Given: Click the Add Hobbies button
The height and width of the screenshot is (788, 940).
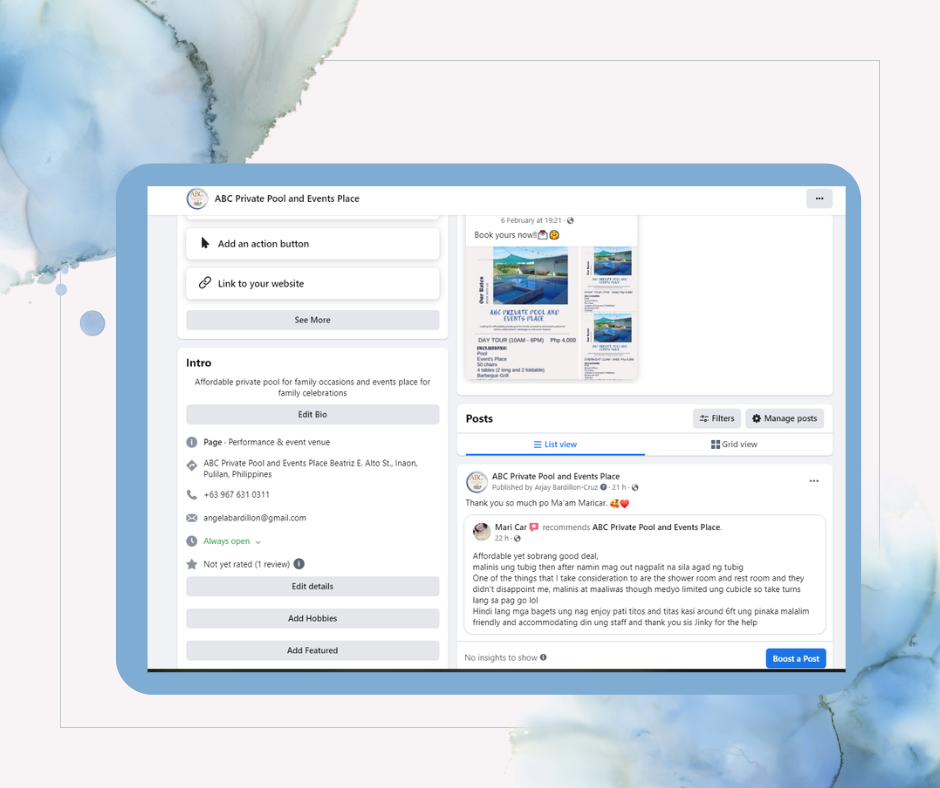Looking at the screenshot, I should (312, 618).
